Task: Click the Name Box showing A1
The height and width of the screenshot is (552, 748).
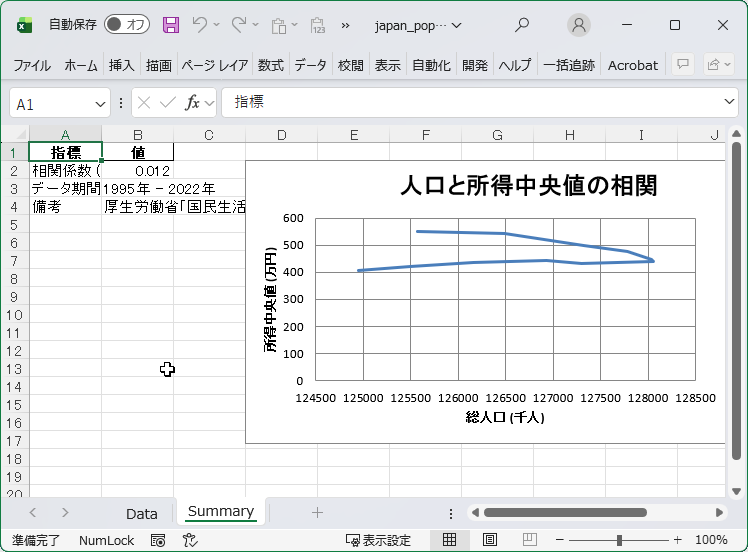Action: pyautogui.click(x=50, y=104)
